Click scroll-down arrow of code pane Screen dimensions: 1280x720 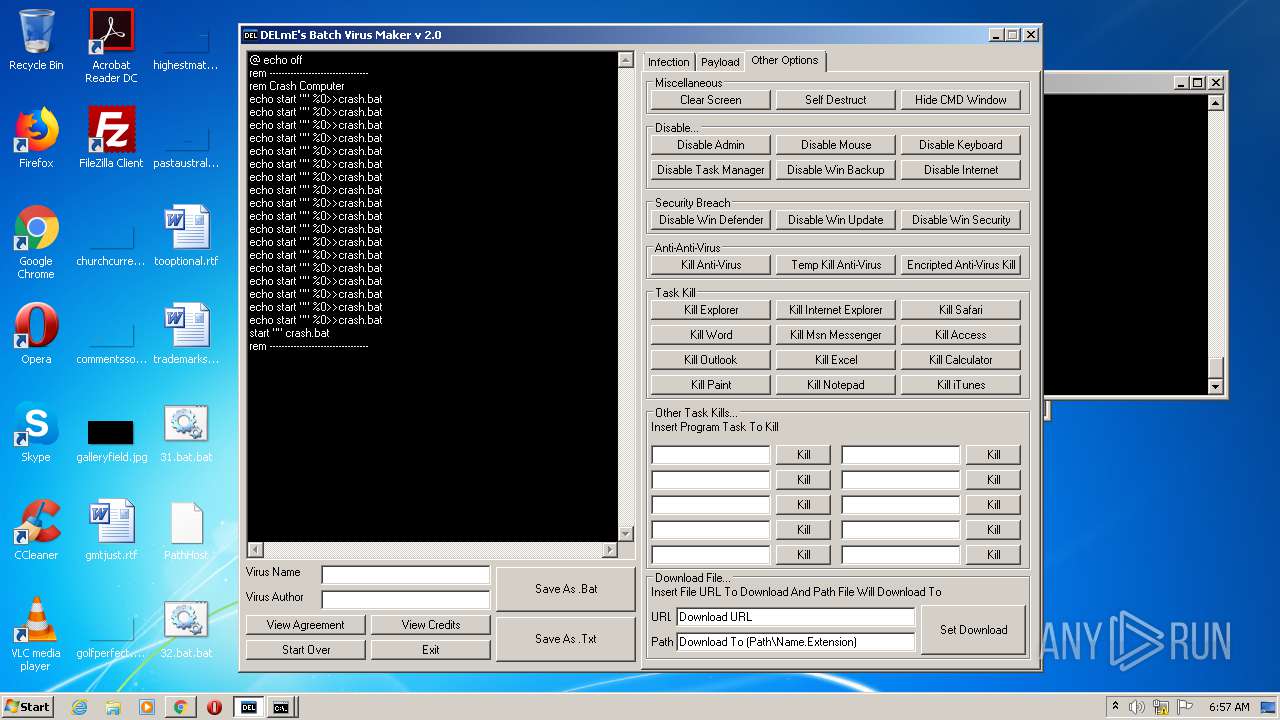point(626,534)
